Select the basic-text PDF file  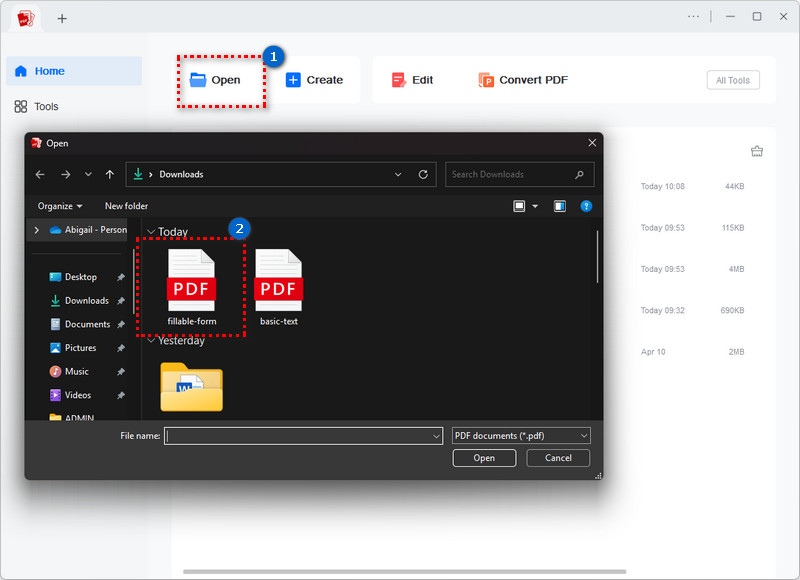point(279,287)
